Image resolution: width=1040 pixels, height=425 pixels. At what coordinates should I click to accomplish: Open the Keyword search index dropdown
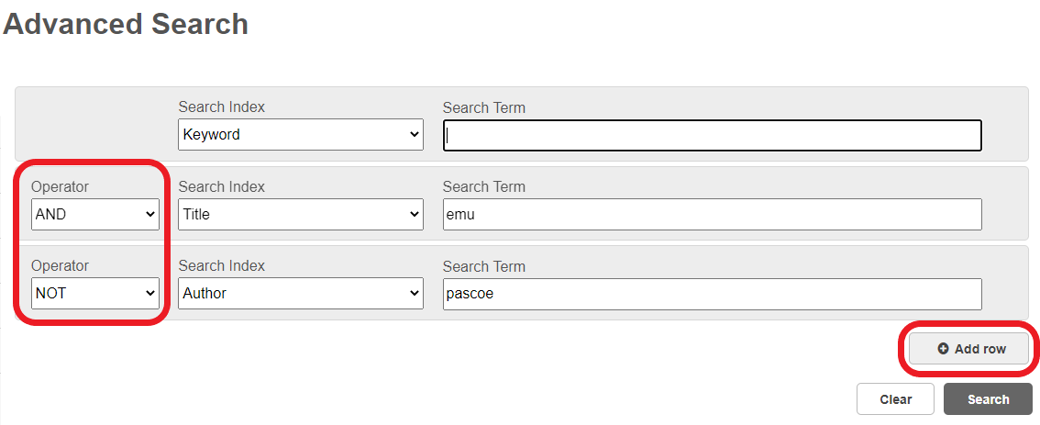(x=300, y=135)
